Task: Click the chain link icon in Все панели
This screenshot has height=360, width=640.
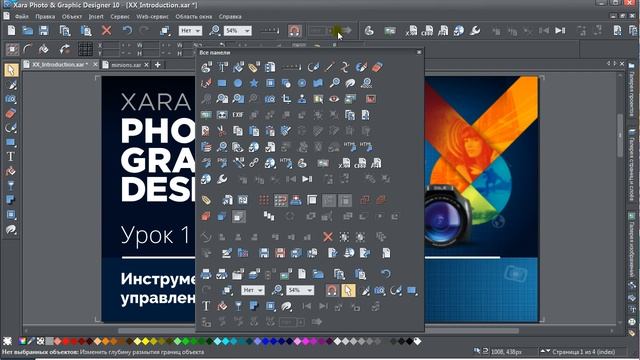Action: pyautogui.click(x=254, y=163)
